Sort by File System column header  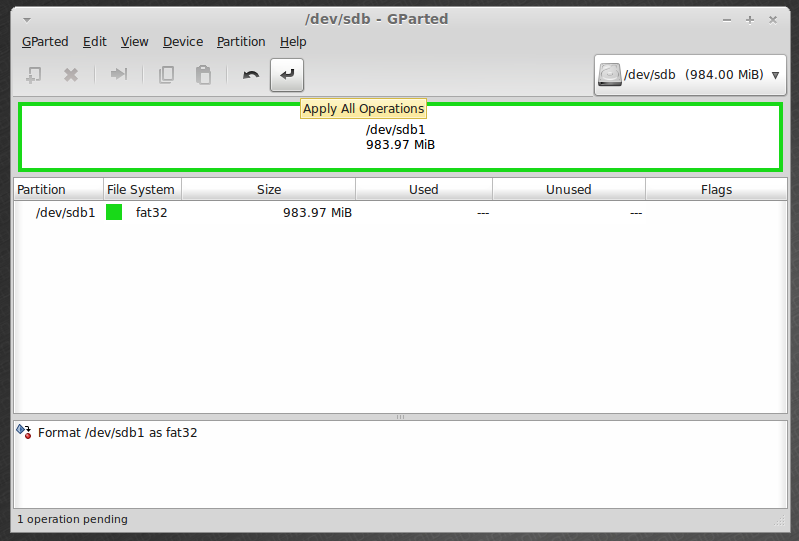pos(143,190)
